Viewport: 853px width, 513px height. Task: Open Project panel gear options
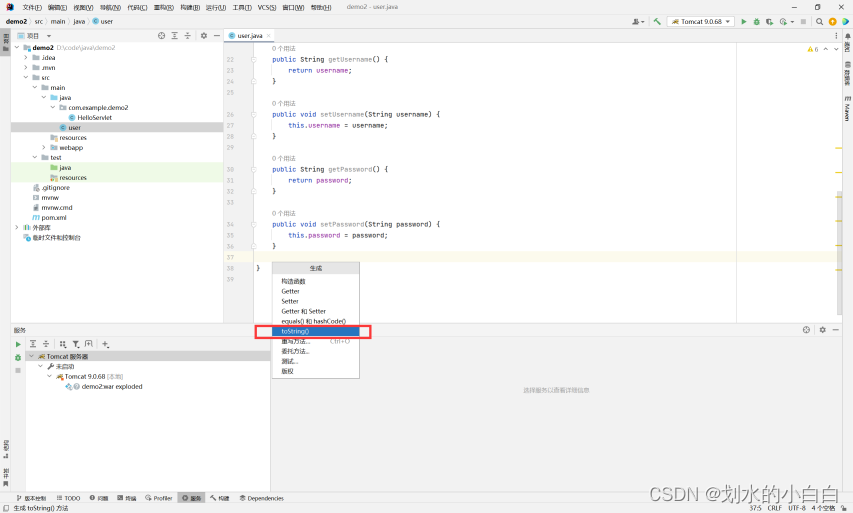pos(204,35)
